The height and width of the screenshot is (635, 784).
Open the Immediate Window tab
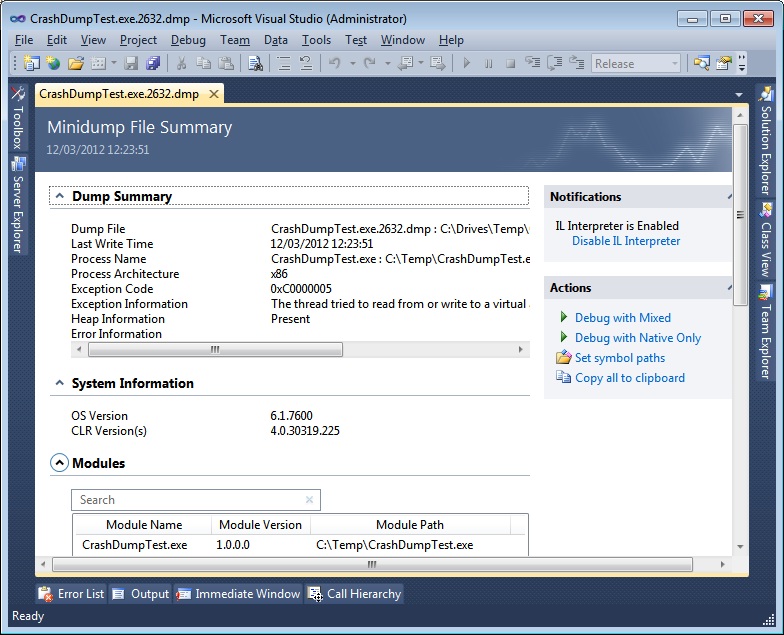click(238, 594)
